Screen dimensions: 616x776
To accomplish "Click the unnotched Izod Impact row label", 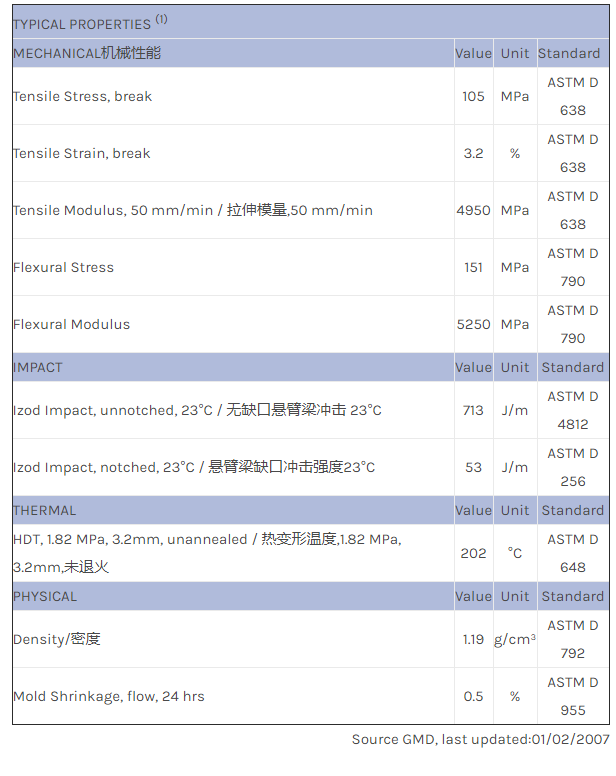I will coord(197,410).
